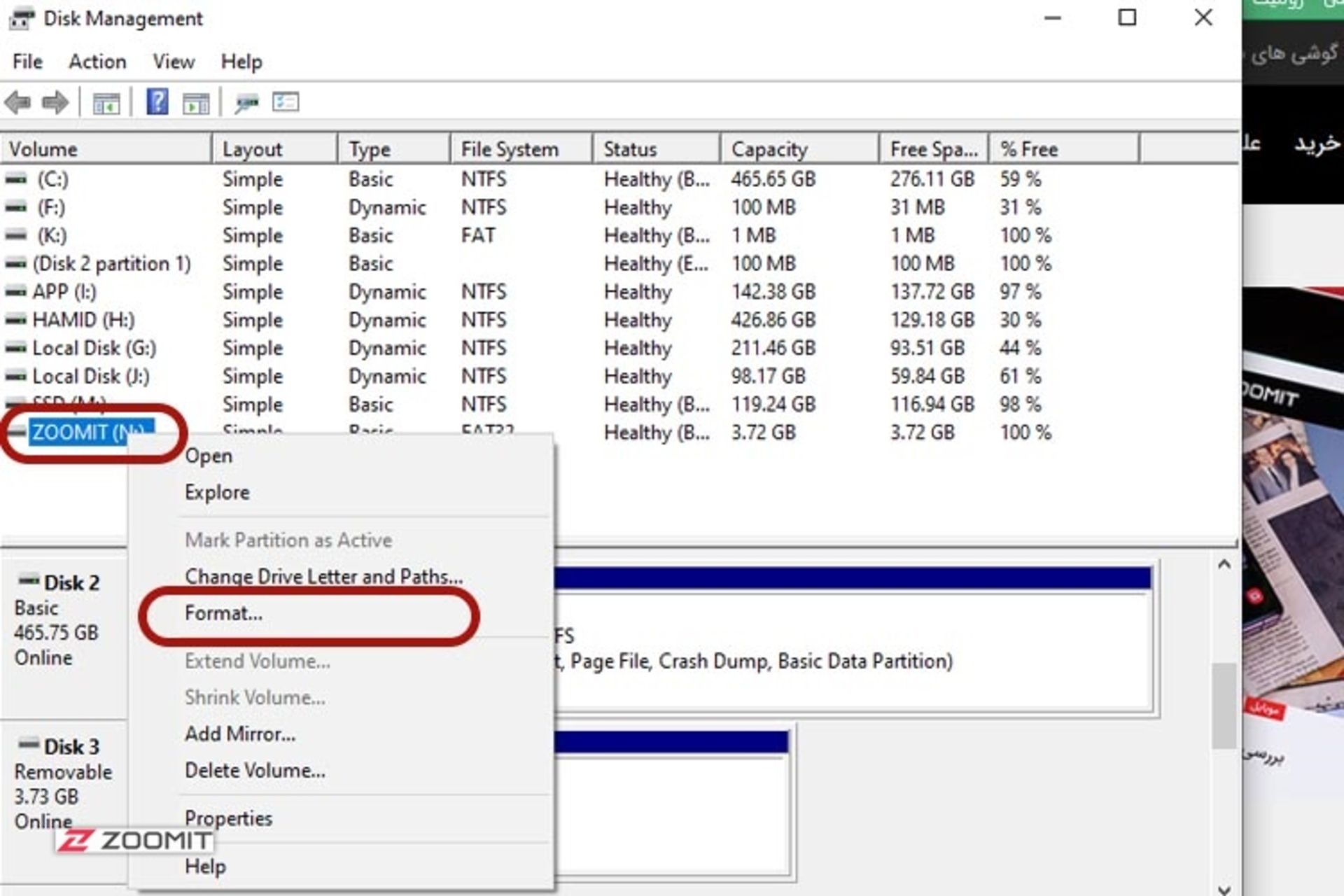Image resolution: width=1344 pixels, height=896 pixels.
Task: Click the Rescan Disks toolbar icon
Action: (x=246, y=104)
